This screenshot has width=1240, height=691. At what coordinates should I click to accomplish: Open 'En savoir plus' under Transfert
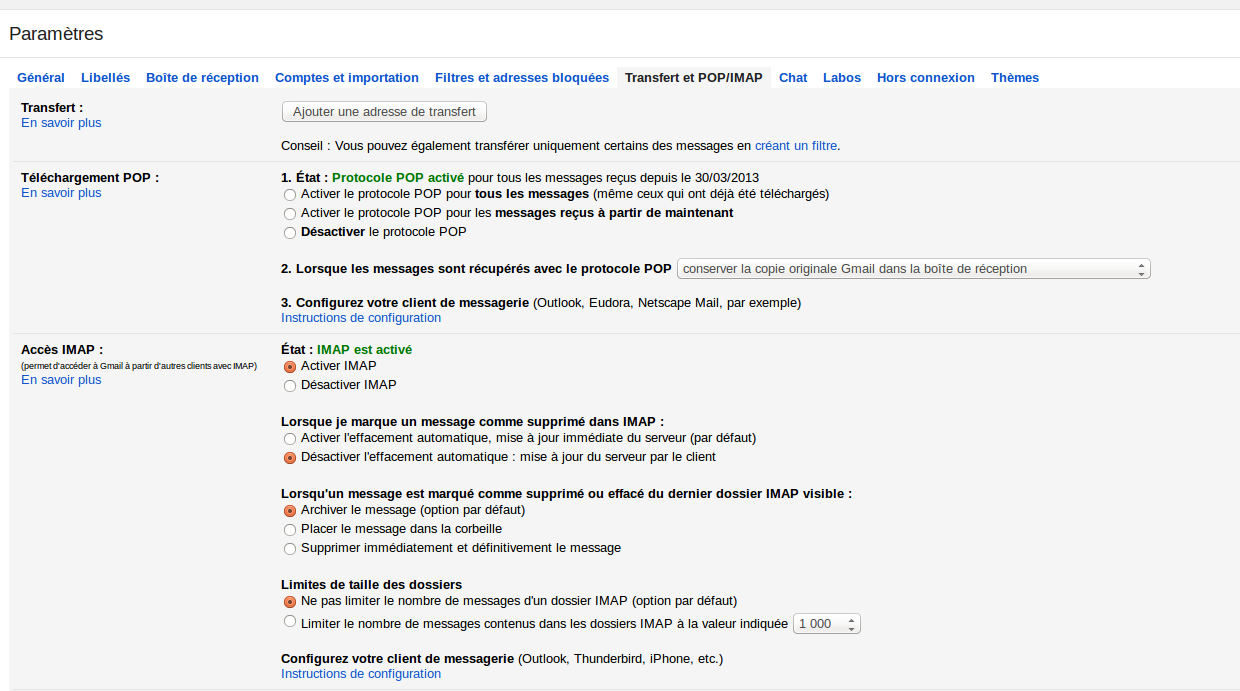tap(61, 123)
